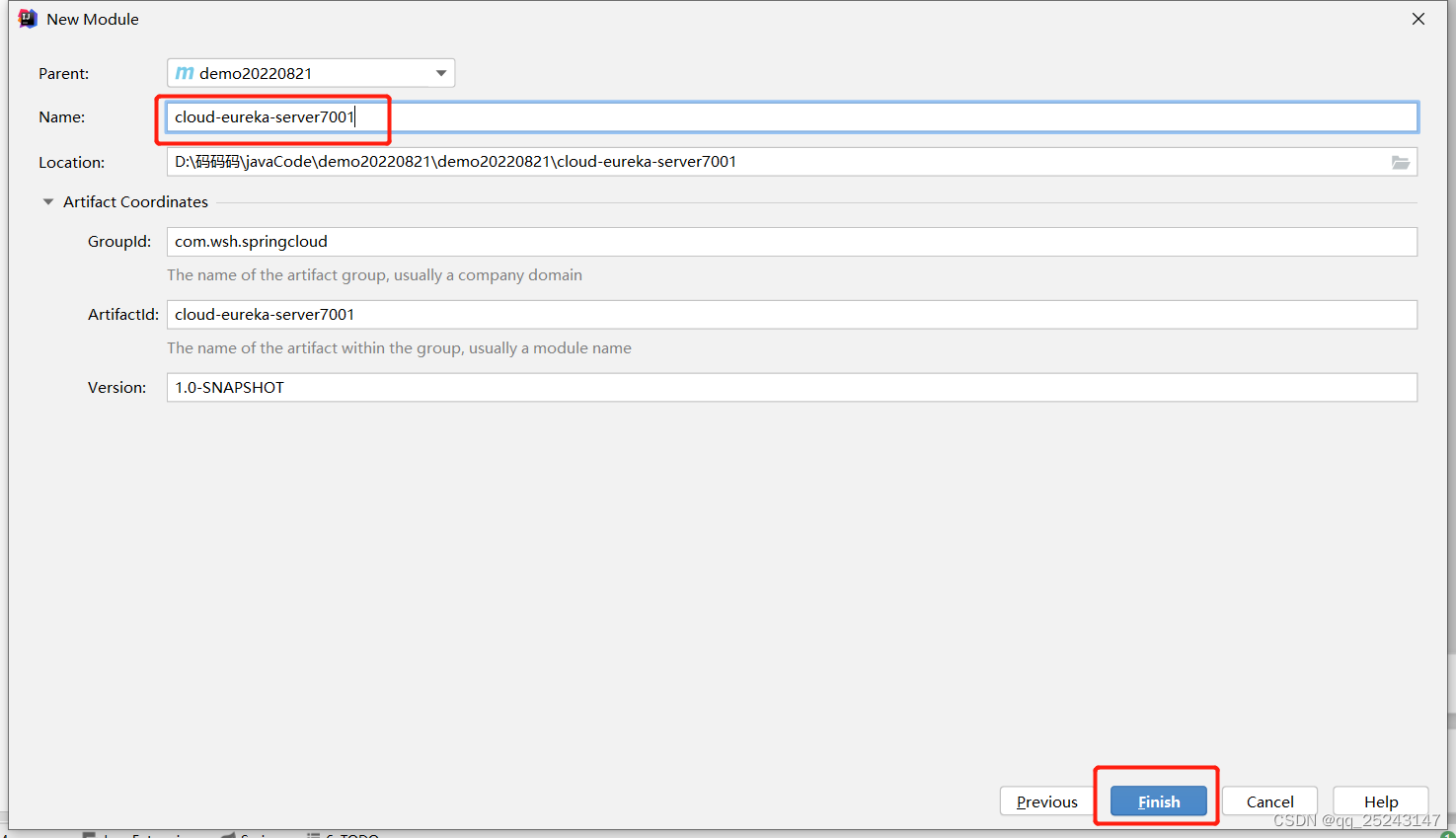Go back with the Previous button
Screen dimensions: 1456x838
1047,801
